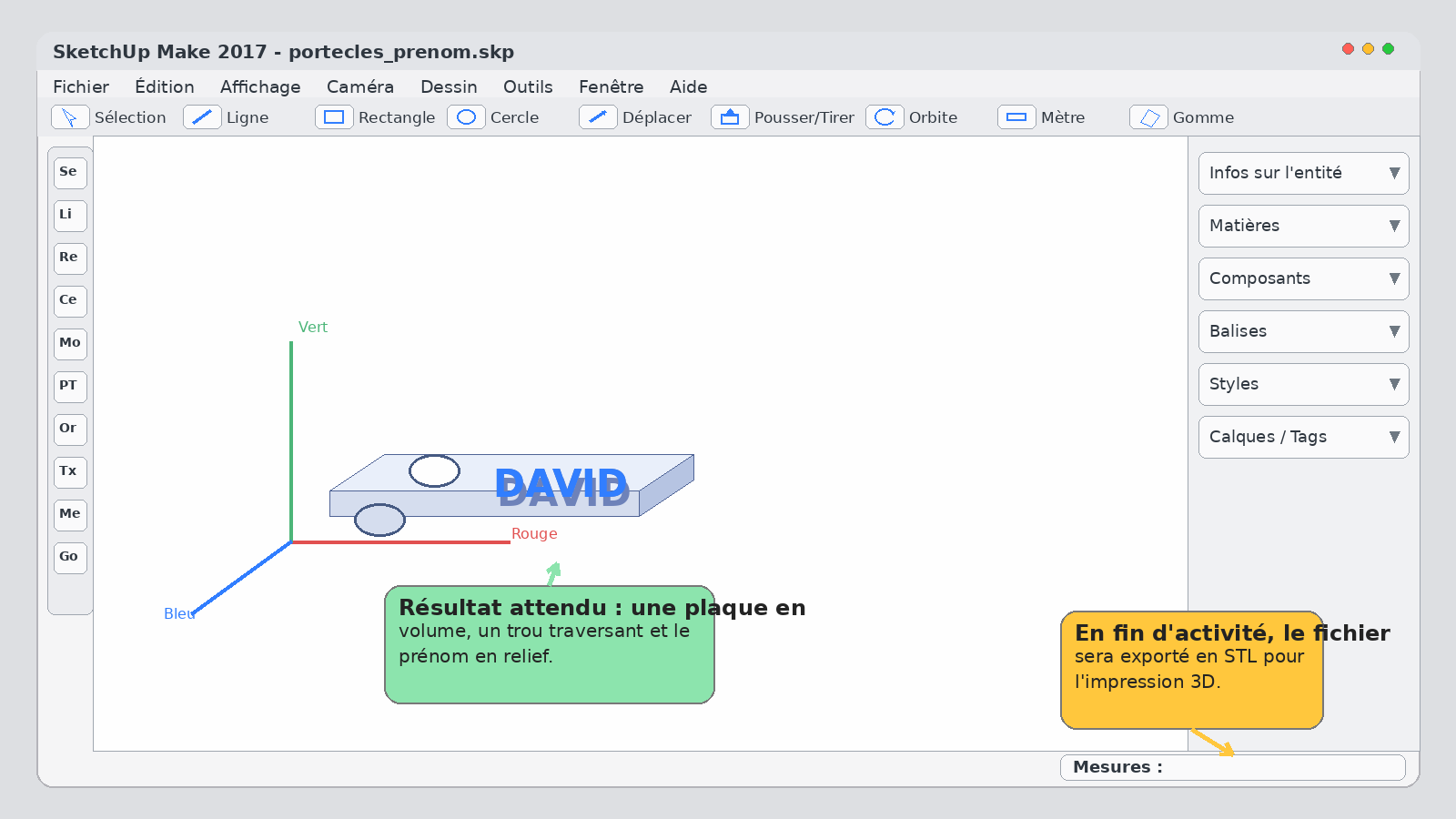This screenshot has width=1456, height=819.
Task: Choose the Rectangle tool icon
Action: [x=334, y=117]
